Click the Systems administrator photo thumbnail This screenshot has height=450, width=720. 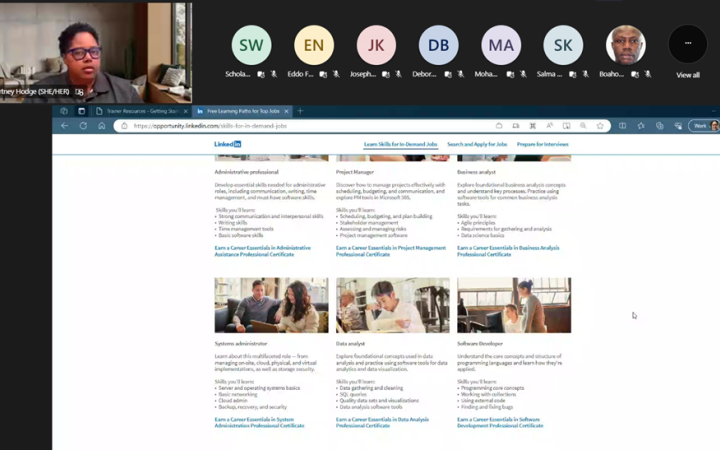point(271,305)
